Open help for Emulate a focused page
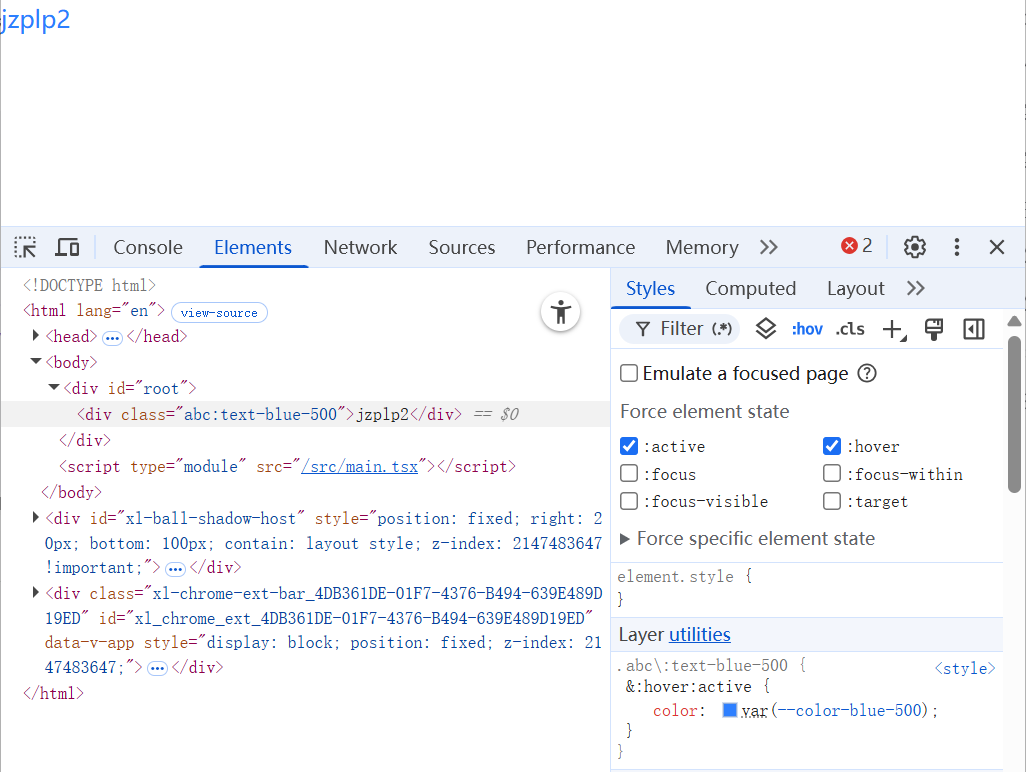This screenshot has width=1026, height=772. tap(867, 374)
